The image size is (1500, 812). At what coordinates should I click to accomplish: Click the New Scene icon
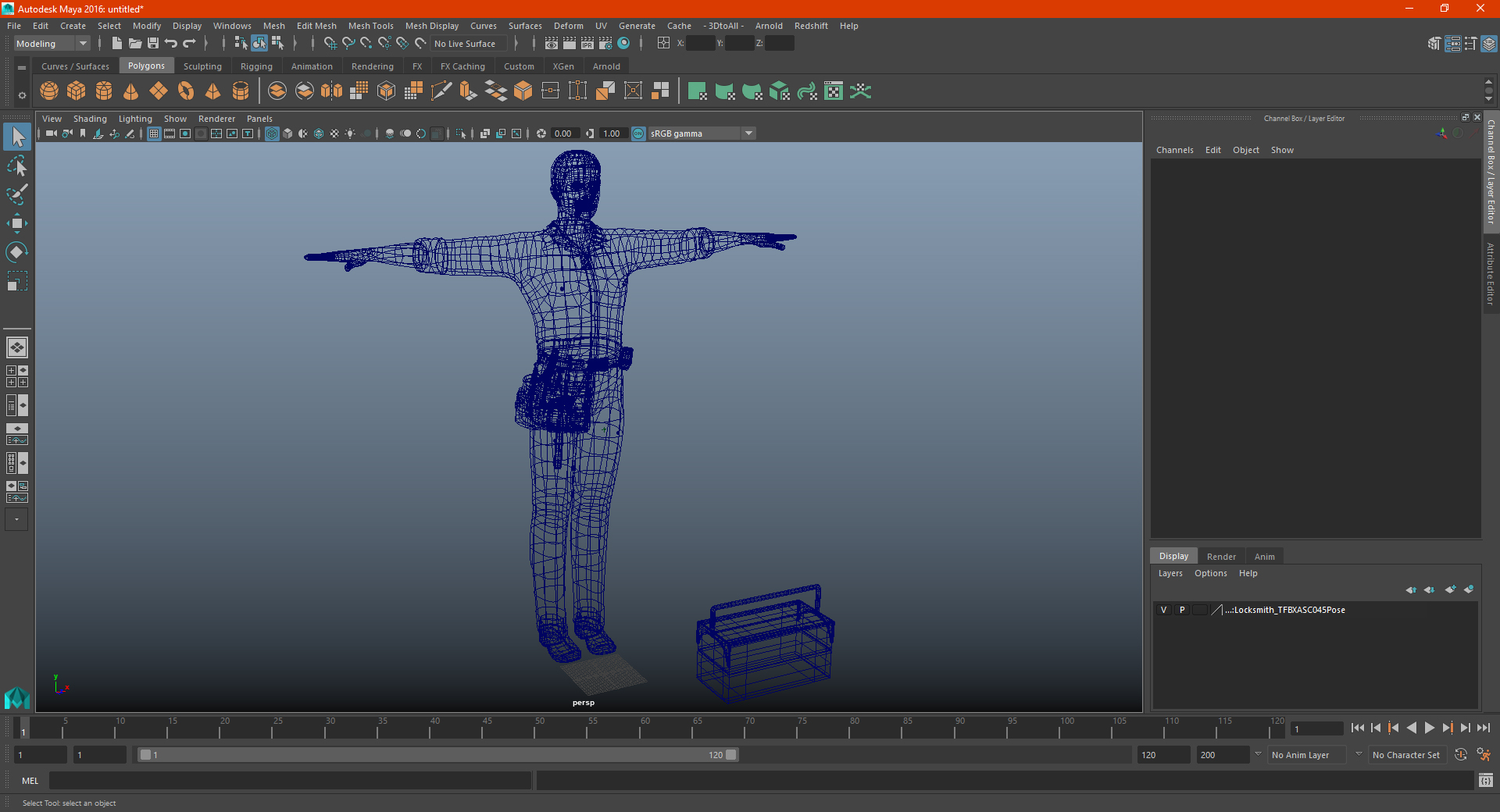tap(116, 44)
